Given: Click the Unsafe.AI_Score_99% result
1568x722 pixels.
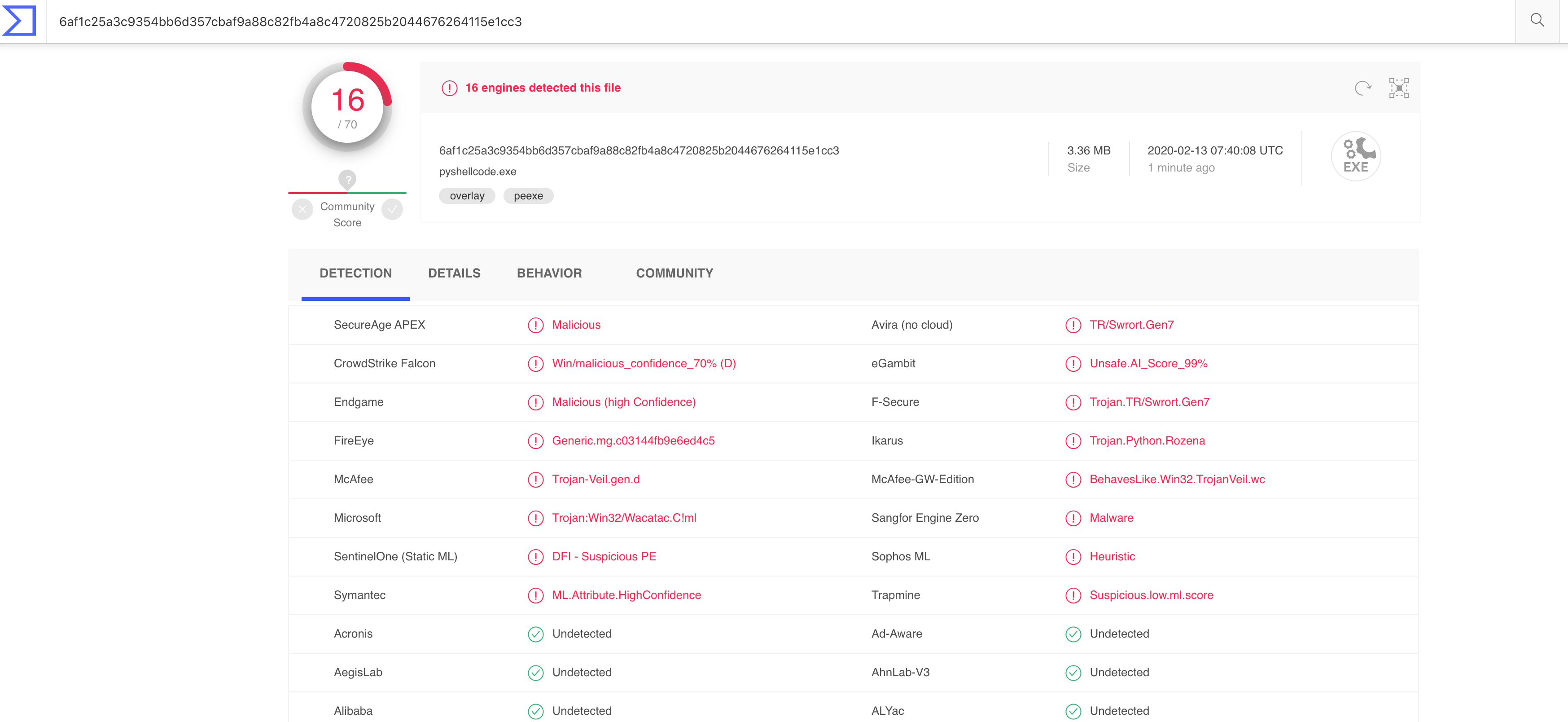Looking at the screenshot, I should [x=1148, y=363].
